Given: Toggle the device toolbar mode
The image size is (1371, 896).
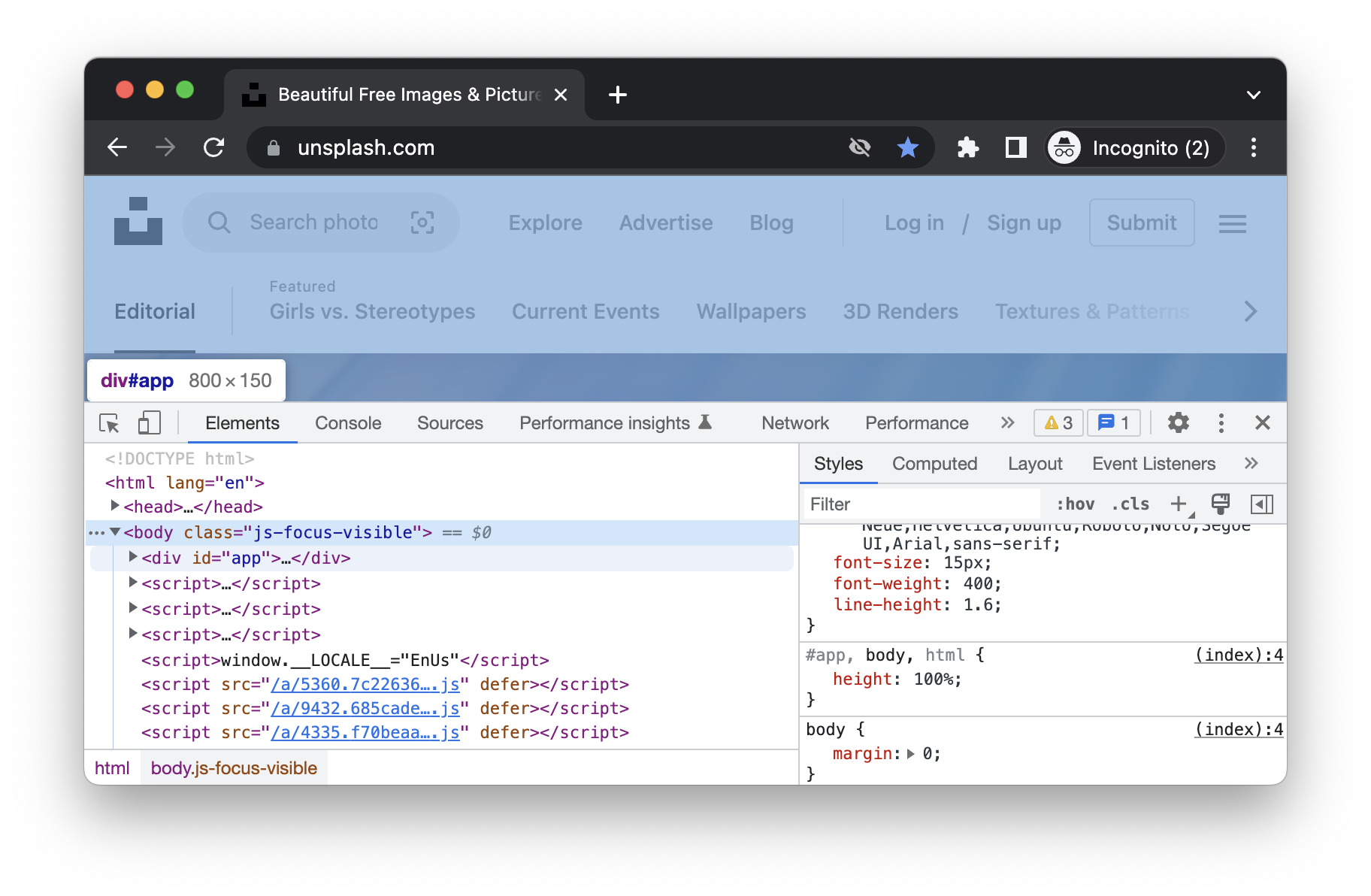Looking at the screenshot, I should point(149,423).
